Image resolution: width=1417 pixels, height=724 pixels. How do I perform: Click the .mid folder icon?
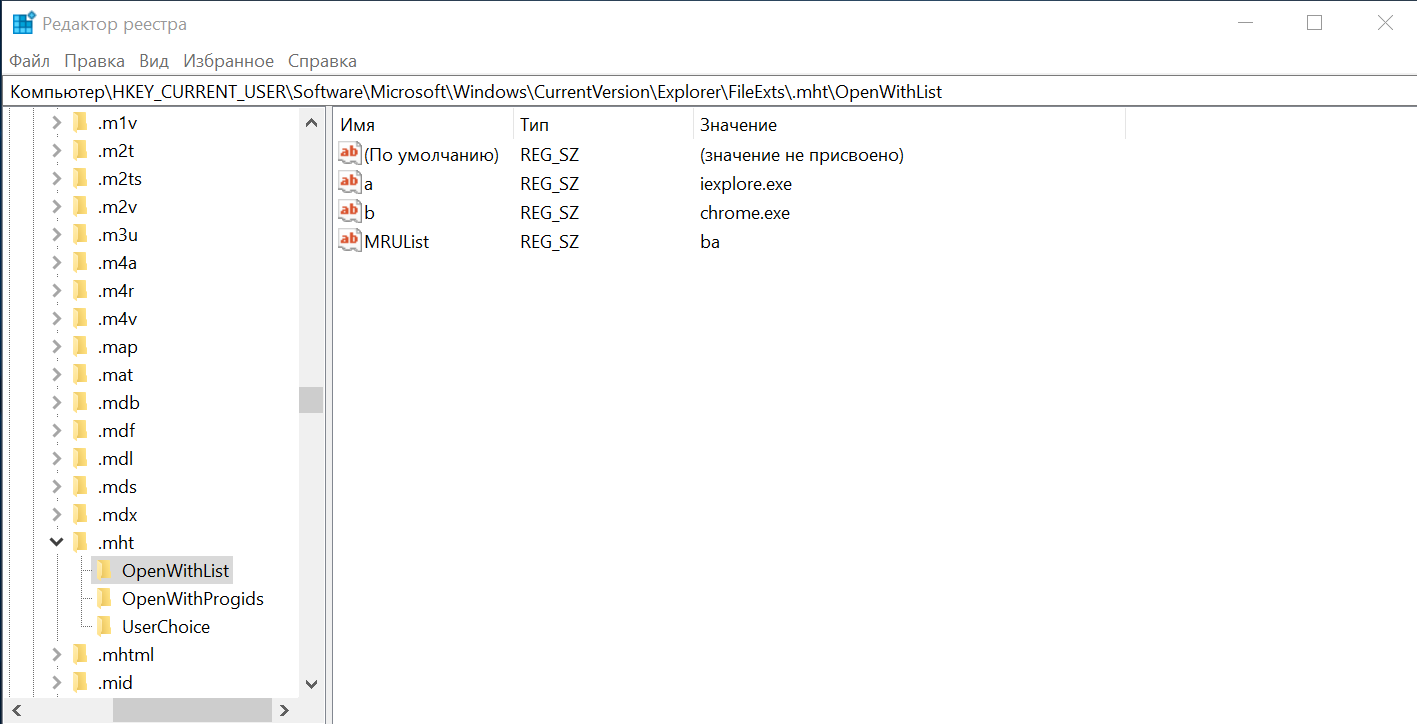81,683
